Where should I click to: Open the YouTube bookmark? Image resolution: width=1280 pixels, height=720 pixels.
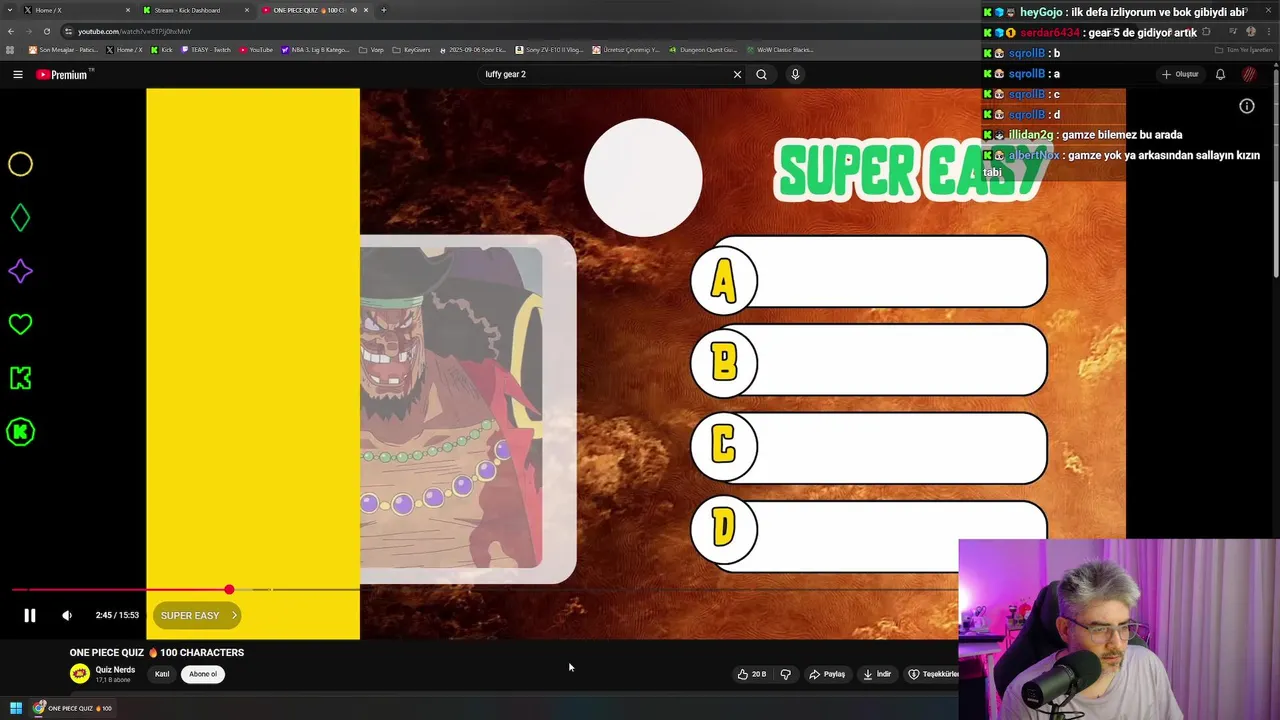pyautogui.click(x=256, y=50)
